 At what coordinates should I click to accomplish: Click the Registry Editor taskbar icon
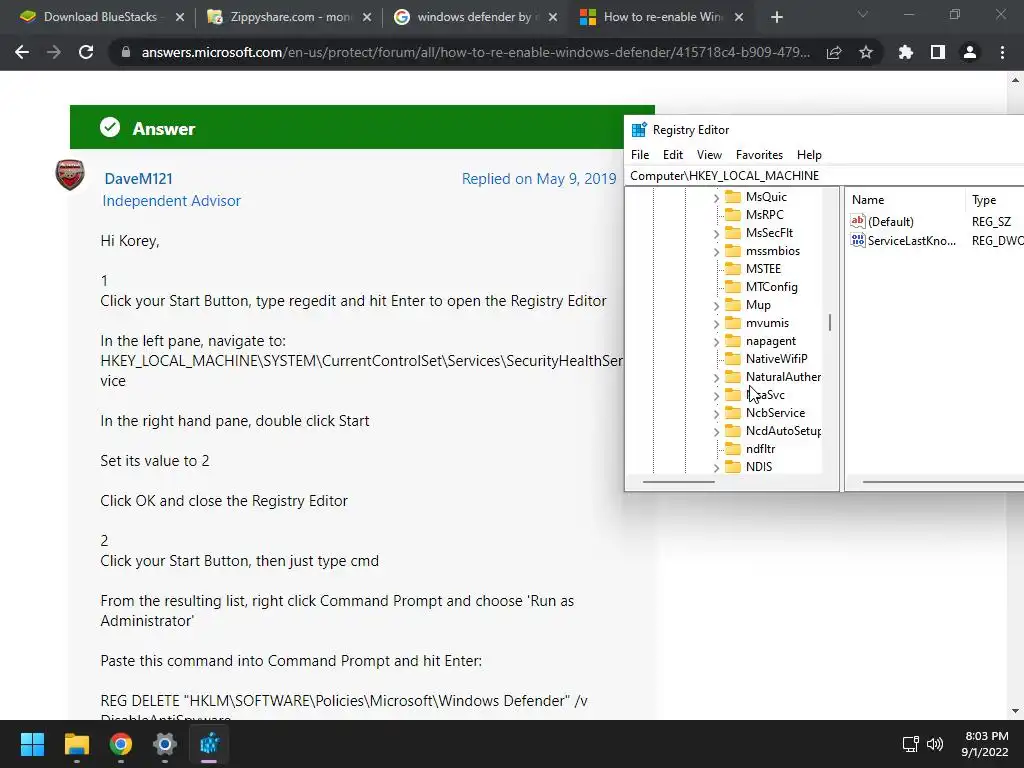pos(209,744)
